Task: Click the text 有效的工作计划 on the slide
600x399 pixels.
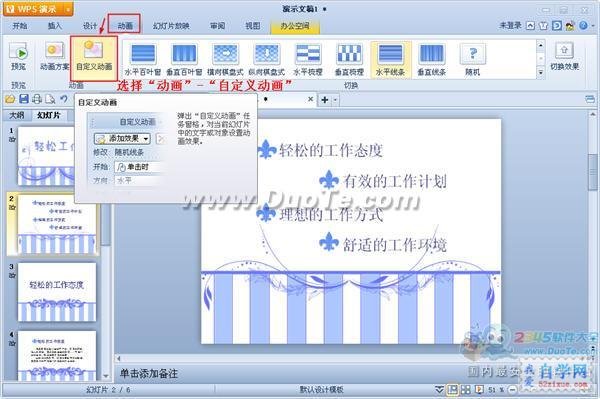Action: [x=395, y=181]
